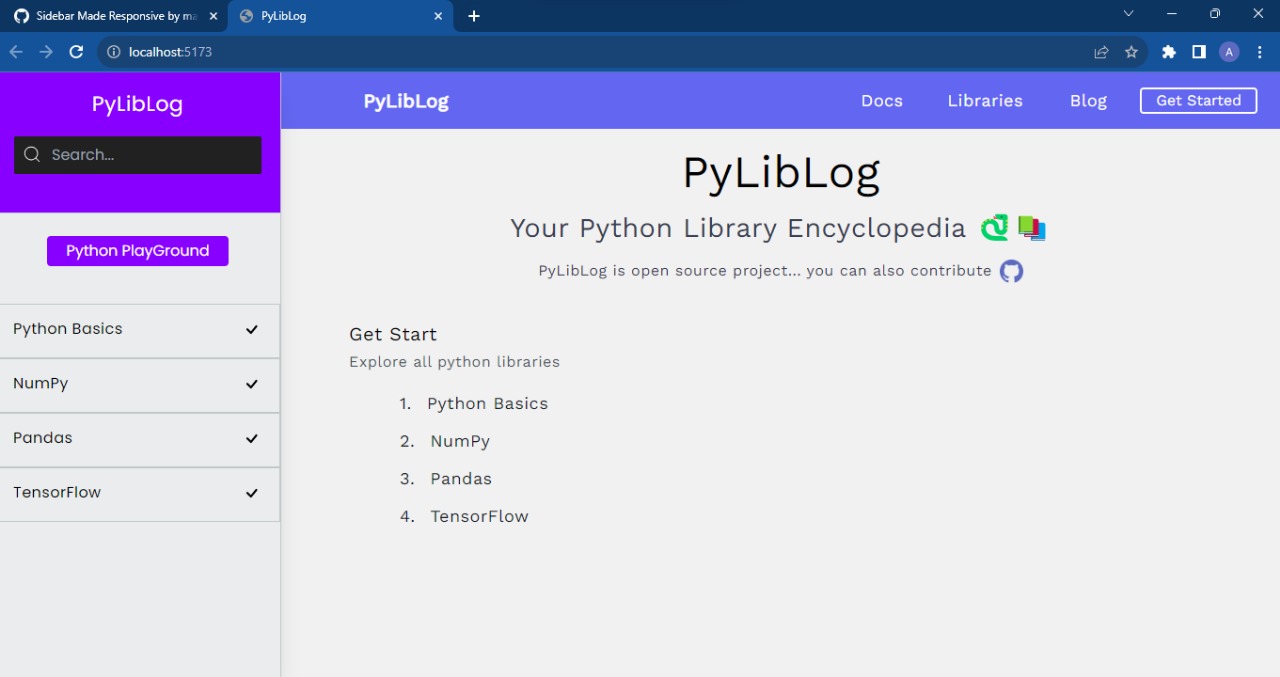
Task: Open the Python PlayGround button
Action: pos(137,250)
